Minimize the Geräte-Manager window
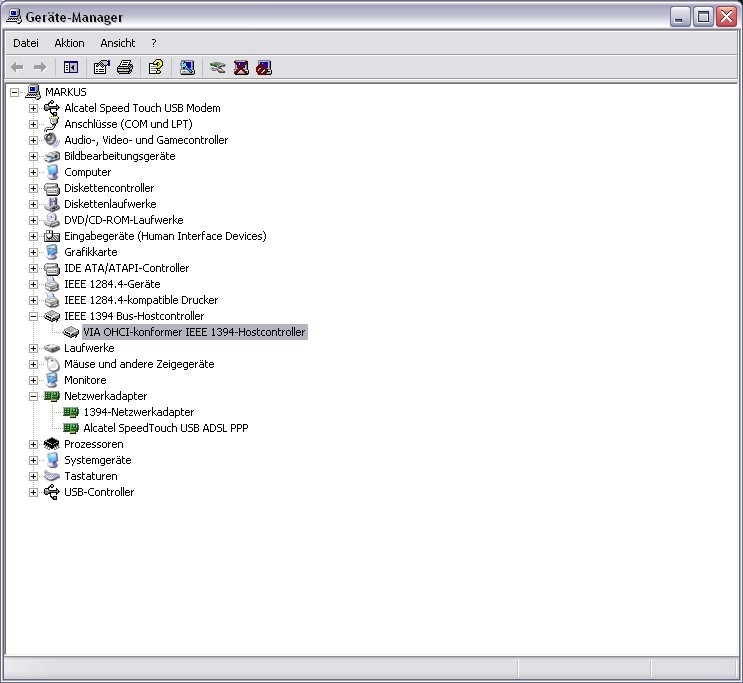The width and height of the screenshot is (743, 683). coord(680,17)
